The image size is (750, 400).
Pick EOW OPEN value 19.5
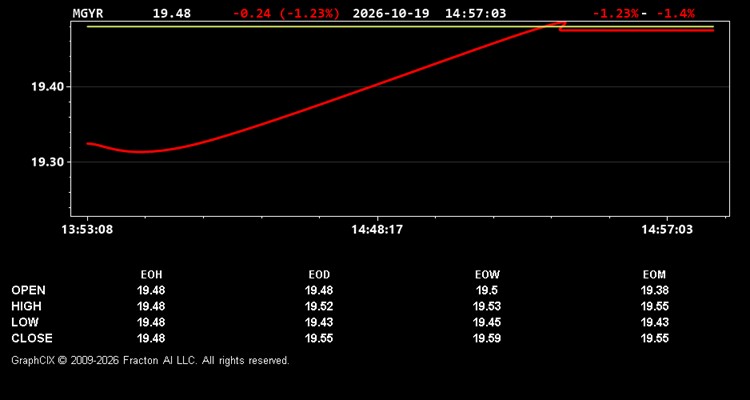487,290
